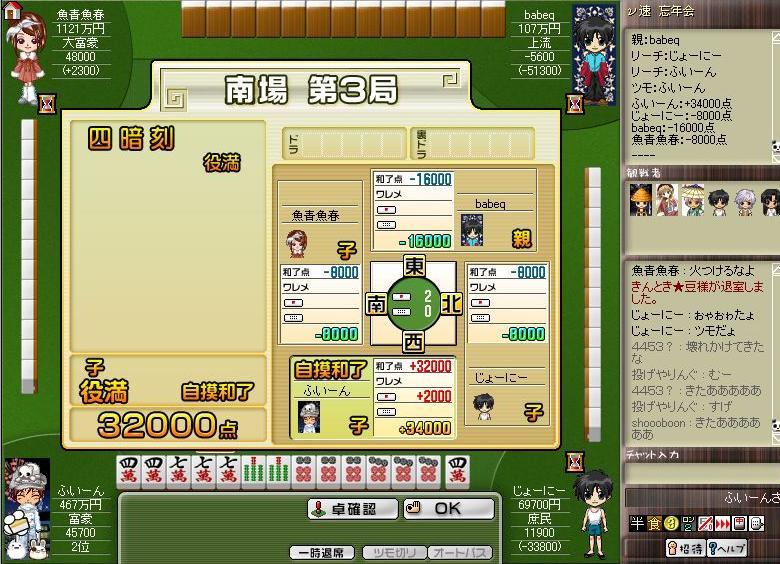
Task: Click the 食 (kuitan) rule icon
Action: (654, 523)
